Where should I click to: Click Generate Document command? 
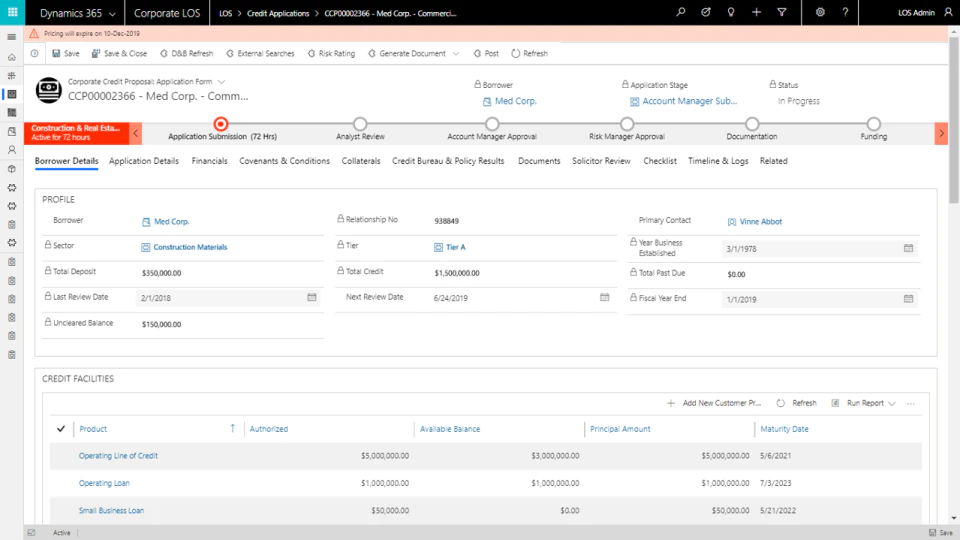pos(407,53)
